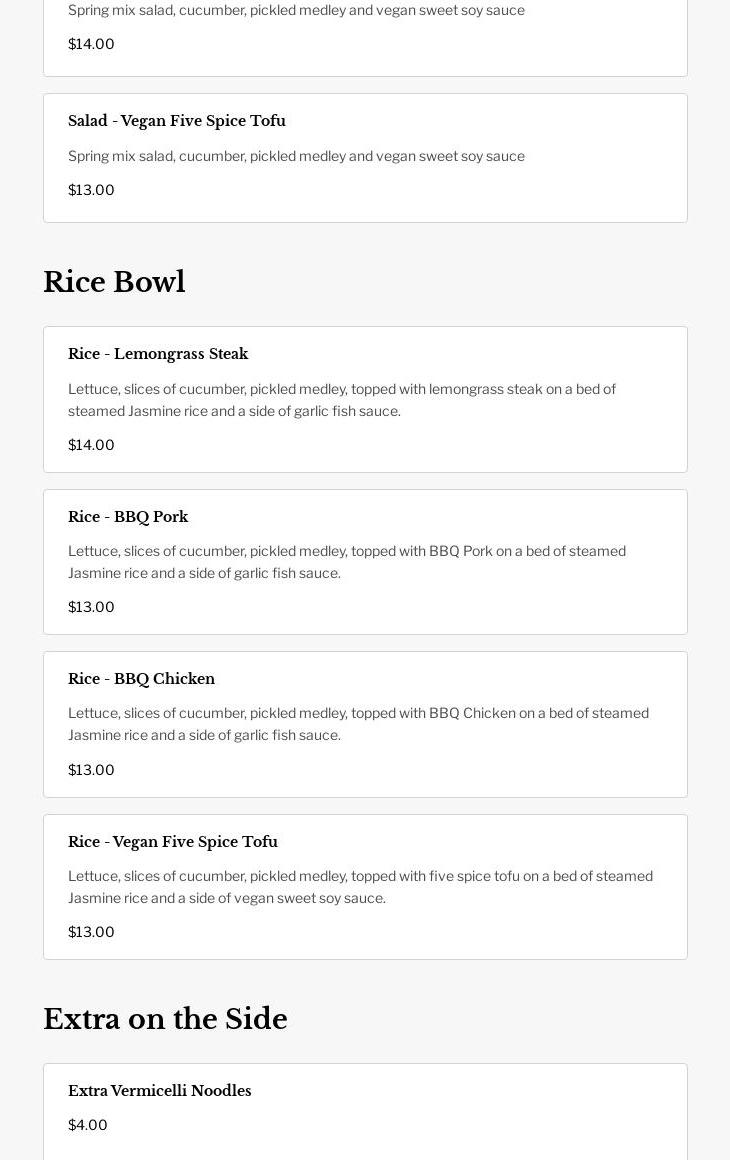730x1160 pixels.
Task: Click the $13.00 price under Rice - BBQ Chicken
Action: [x=91, y=770]
